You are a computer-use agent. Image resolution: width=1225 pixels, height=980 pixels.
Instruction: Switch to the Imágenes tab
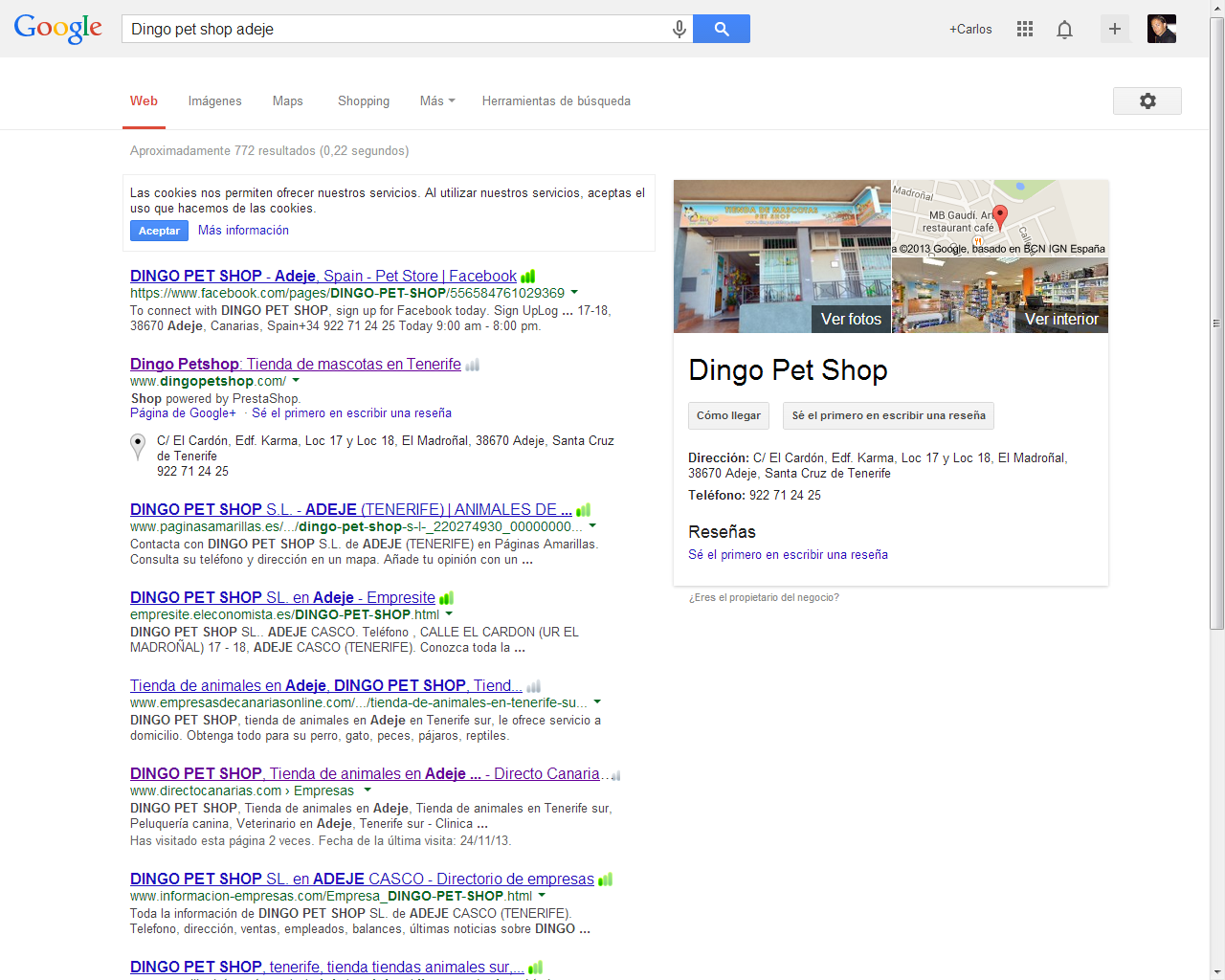pos(214,101)
